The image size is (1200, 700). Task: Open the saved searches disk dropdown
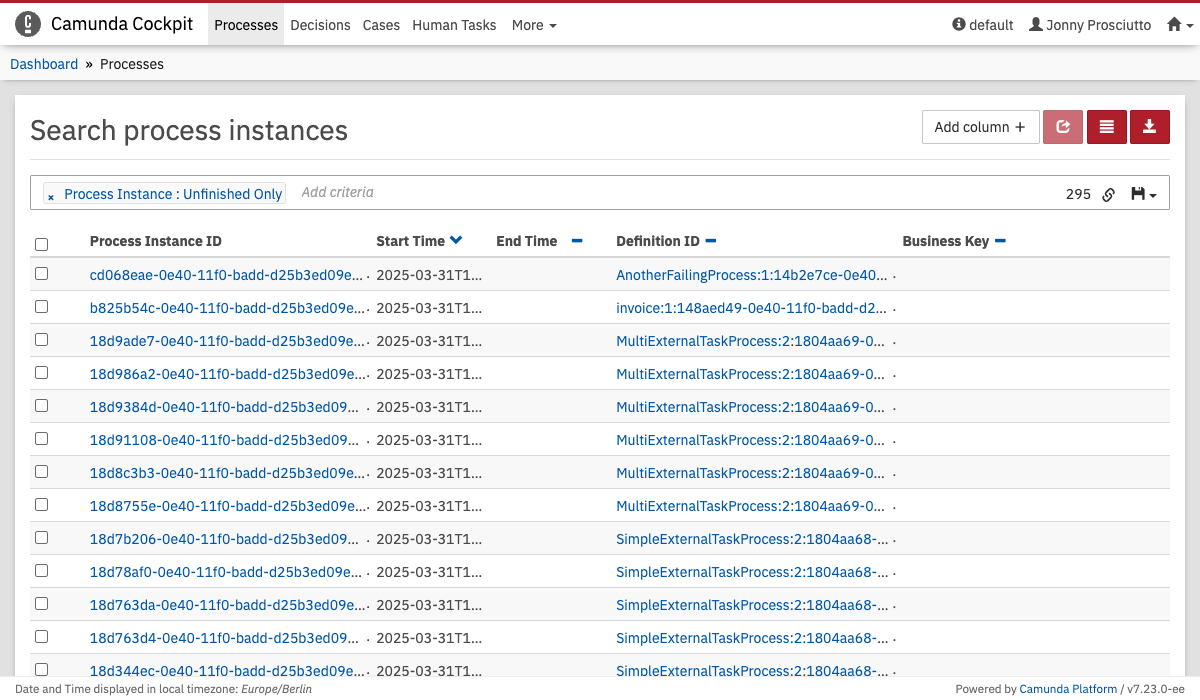1143,194
